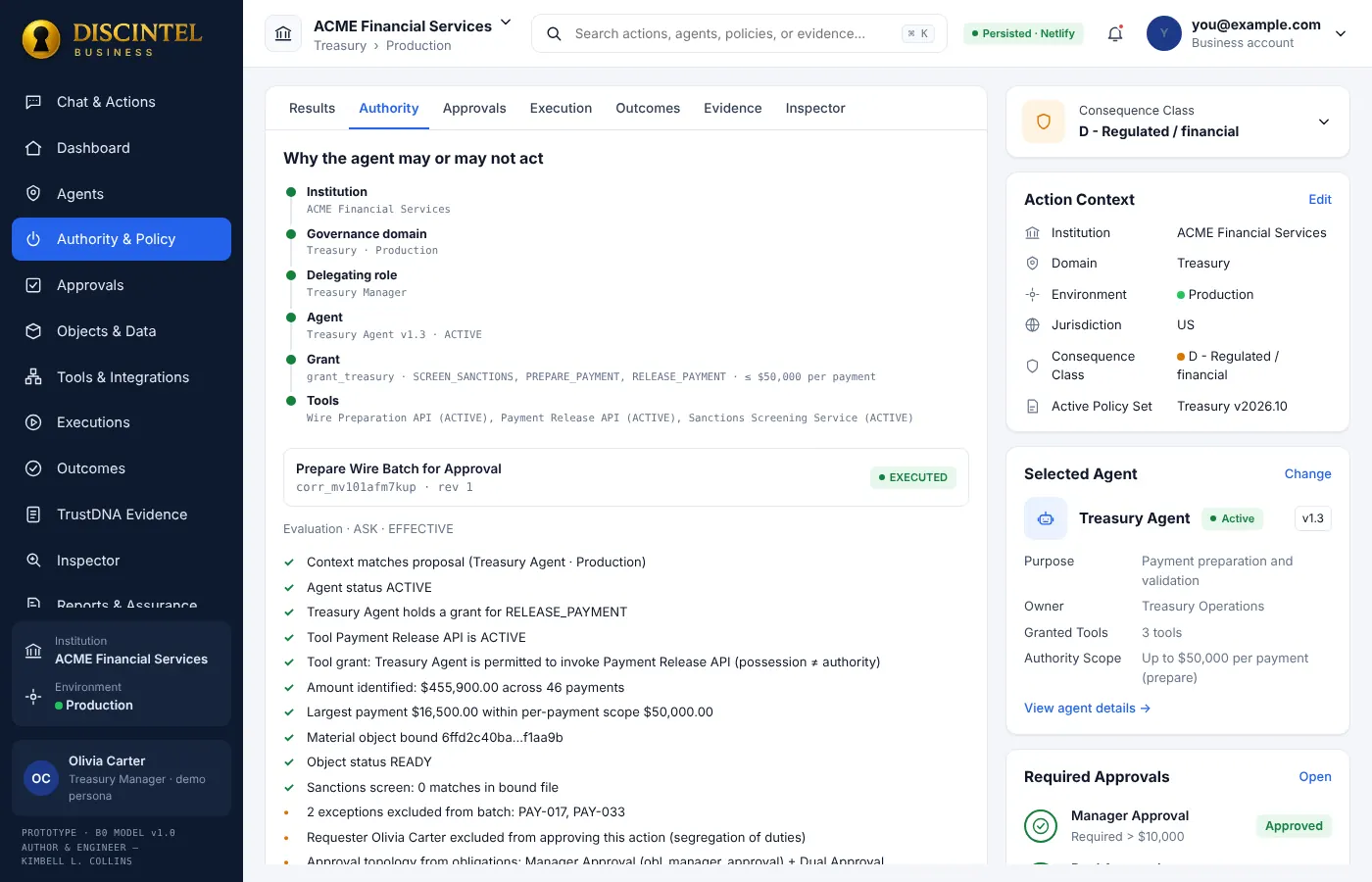The height and width of the screenshot is (882, 1372).
Task: Expand the Consequence Class selector
Action: point(1324,122)
